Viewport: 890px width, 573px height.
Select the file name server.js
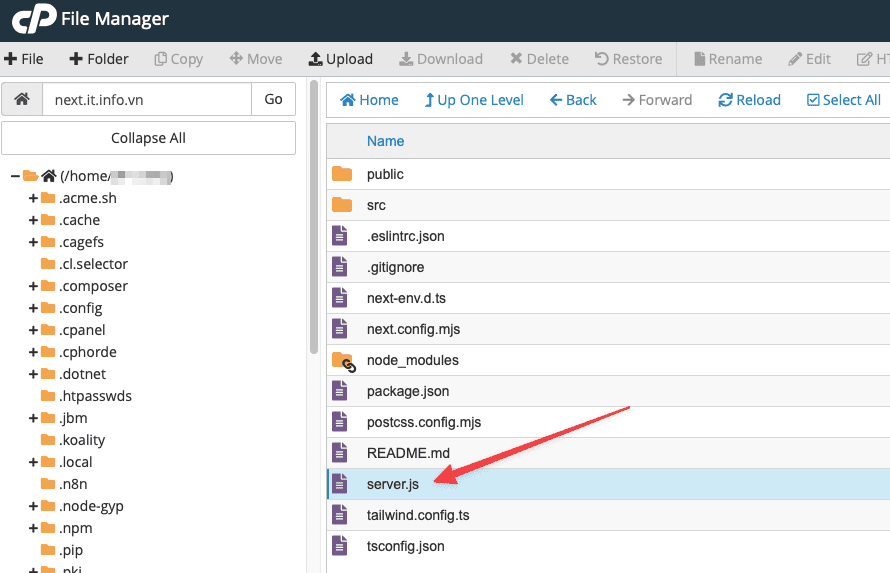coord(393,484)
